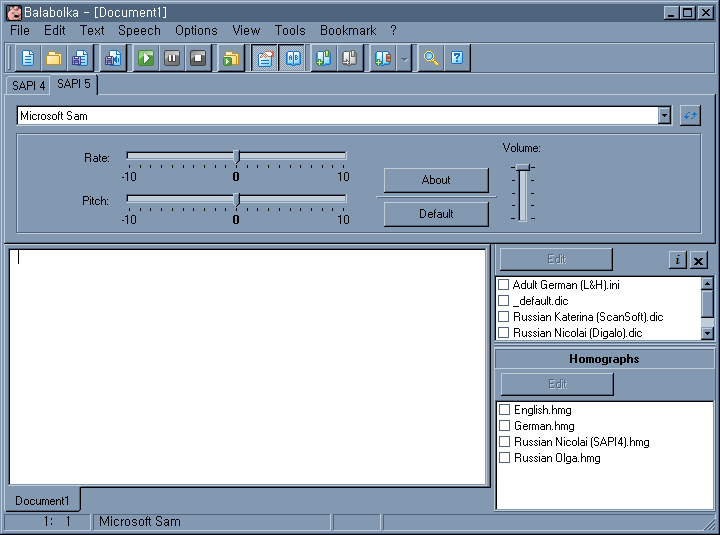Screen dimensions: 720x535
Task: Open the Speech menu
Action: pos(139,30)
